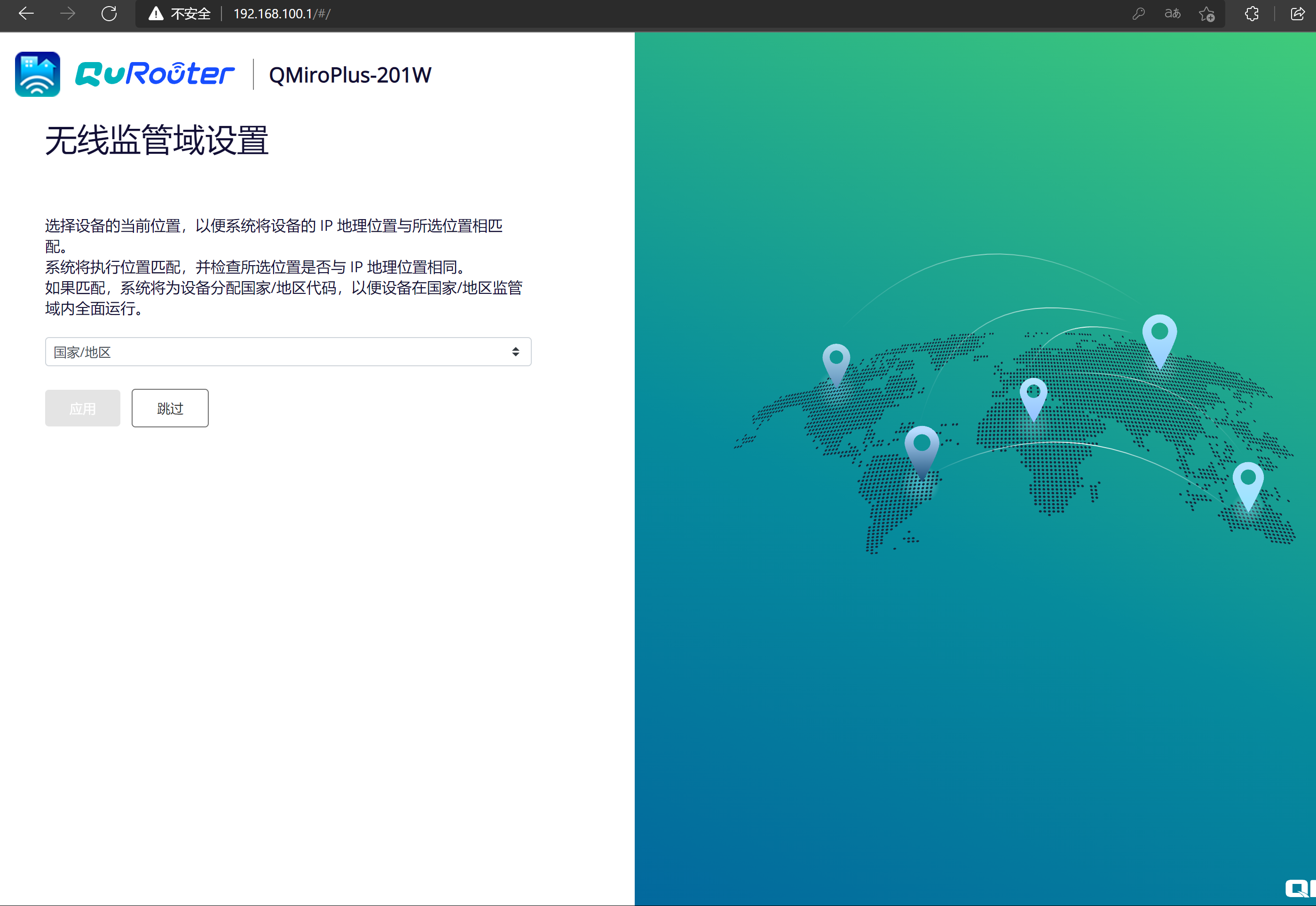Open the 不安全 security warning indicator
The image size is (1316, 906).
click(180, 14)
